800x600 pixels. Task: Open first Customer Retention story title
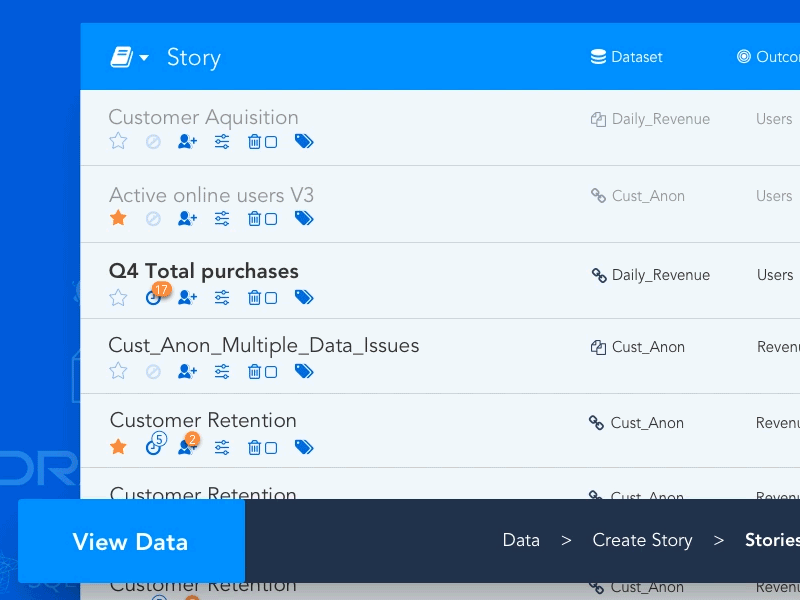click(203, 420)
